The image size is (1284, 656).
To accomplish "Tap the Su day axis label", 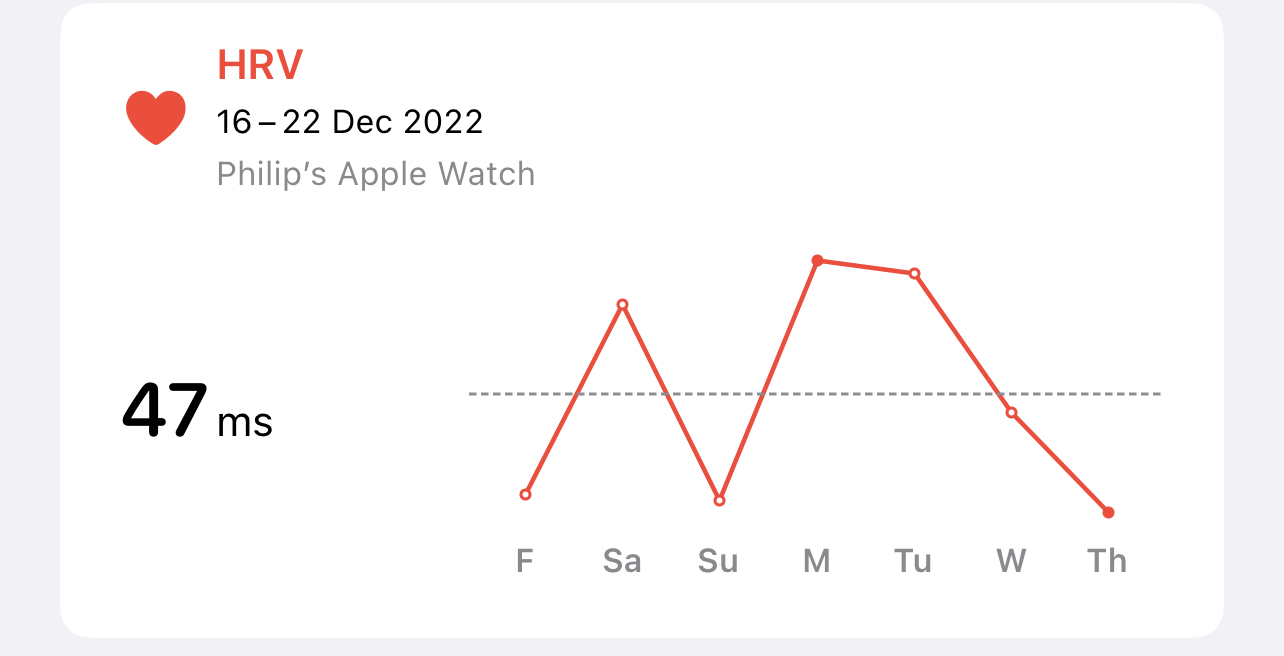I will 718,561.
